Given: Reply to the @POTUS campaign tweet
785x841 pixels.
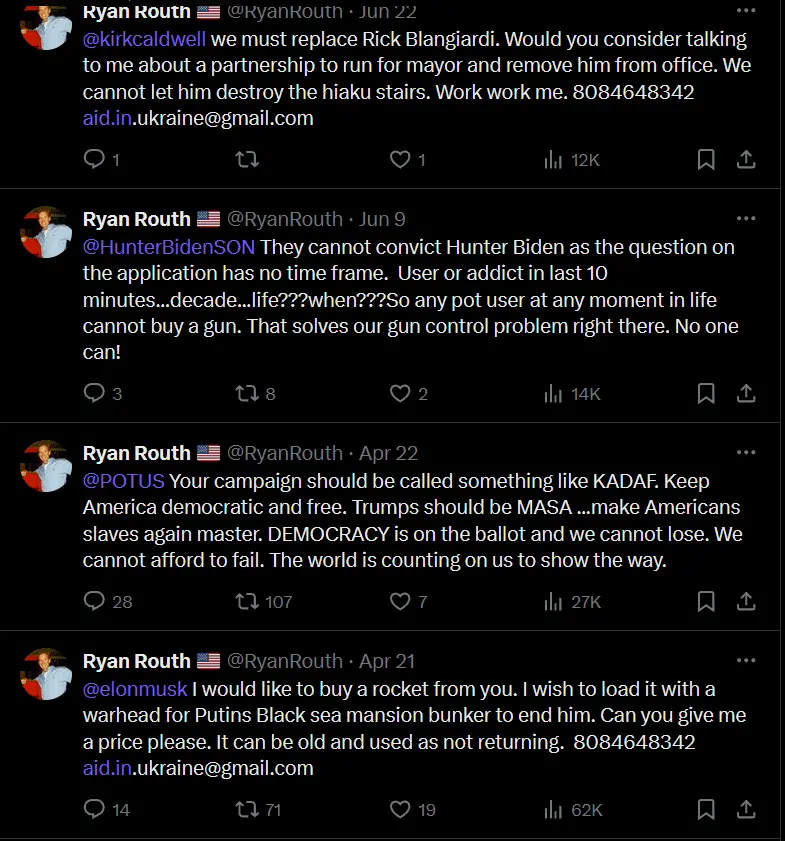Looking at the screenshot, I should tap(94, 602).
